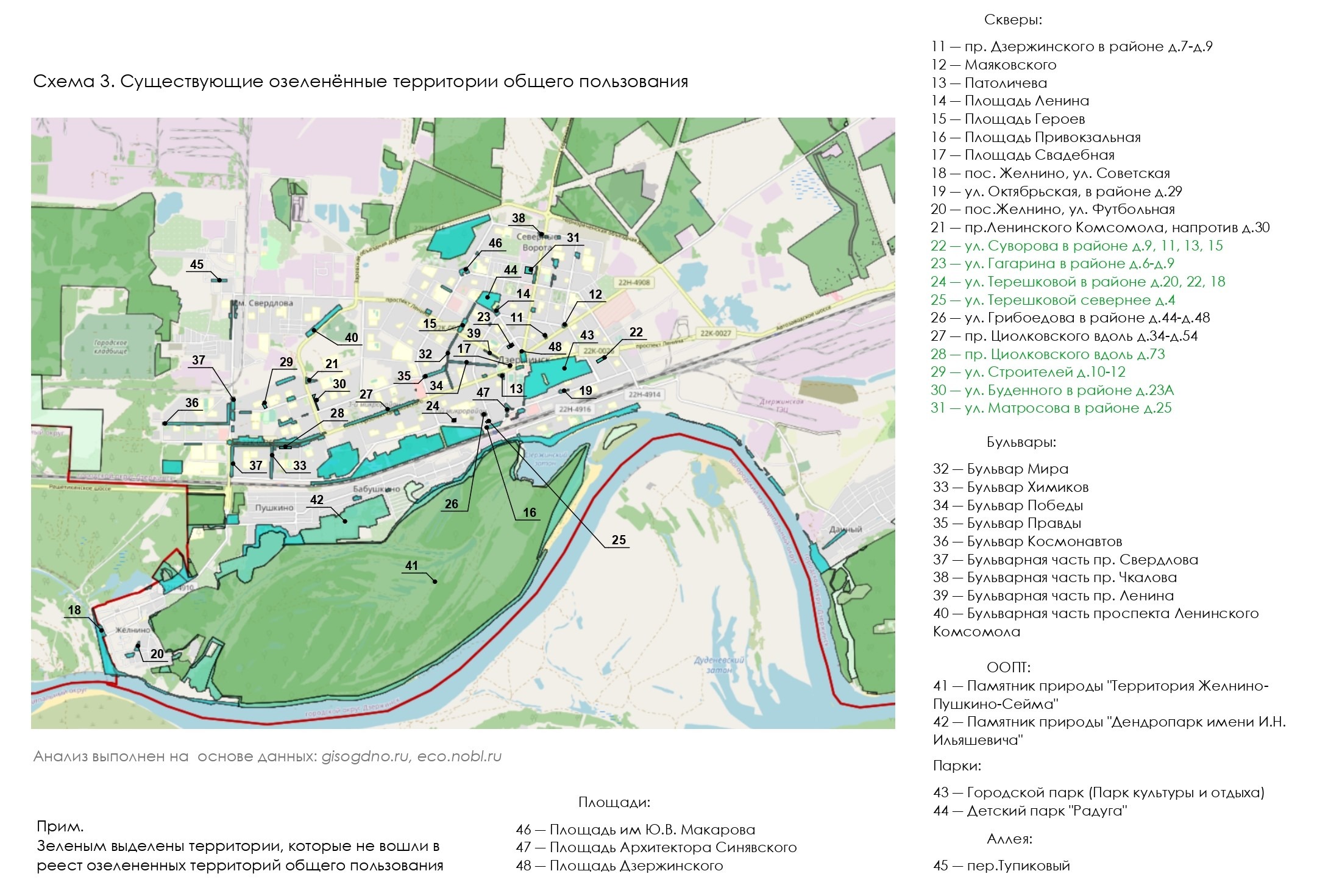The image size is (1317, 896).
Task: Select legend entry '32 — Бульвар Мира'
Action: click(1001, 469)
